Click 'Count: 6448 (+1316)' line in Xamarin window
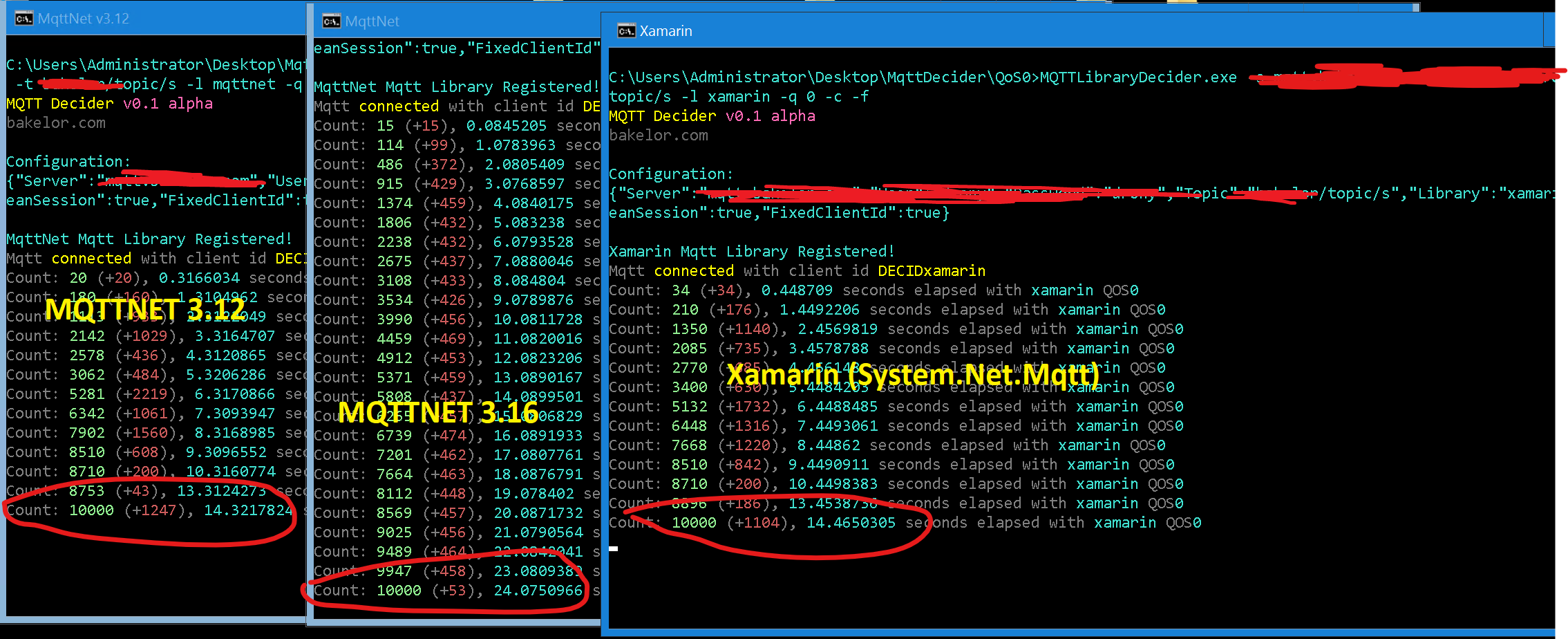1568x639 pixels. tap(896, 426)
